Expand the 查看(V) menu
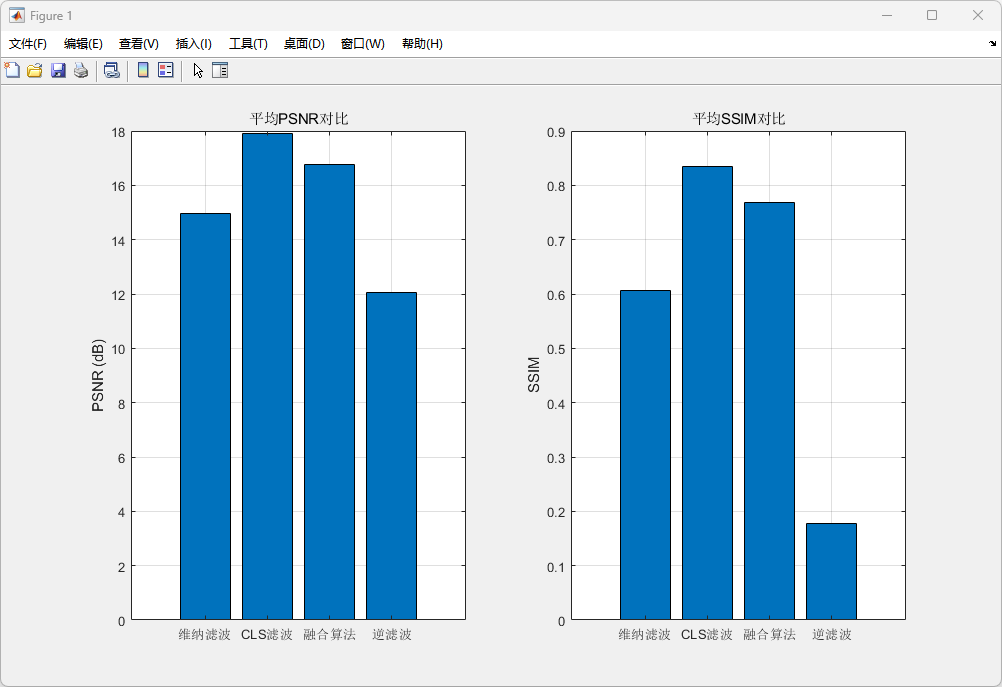 pos(139,44)
